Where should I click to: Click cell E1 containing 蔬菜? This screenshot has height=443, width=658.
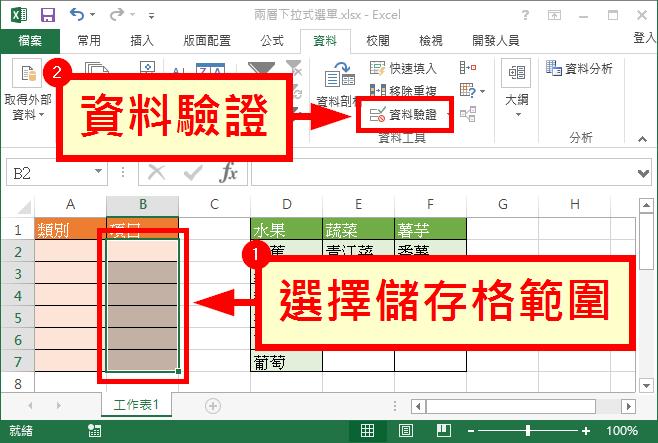358,229
